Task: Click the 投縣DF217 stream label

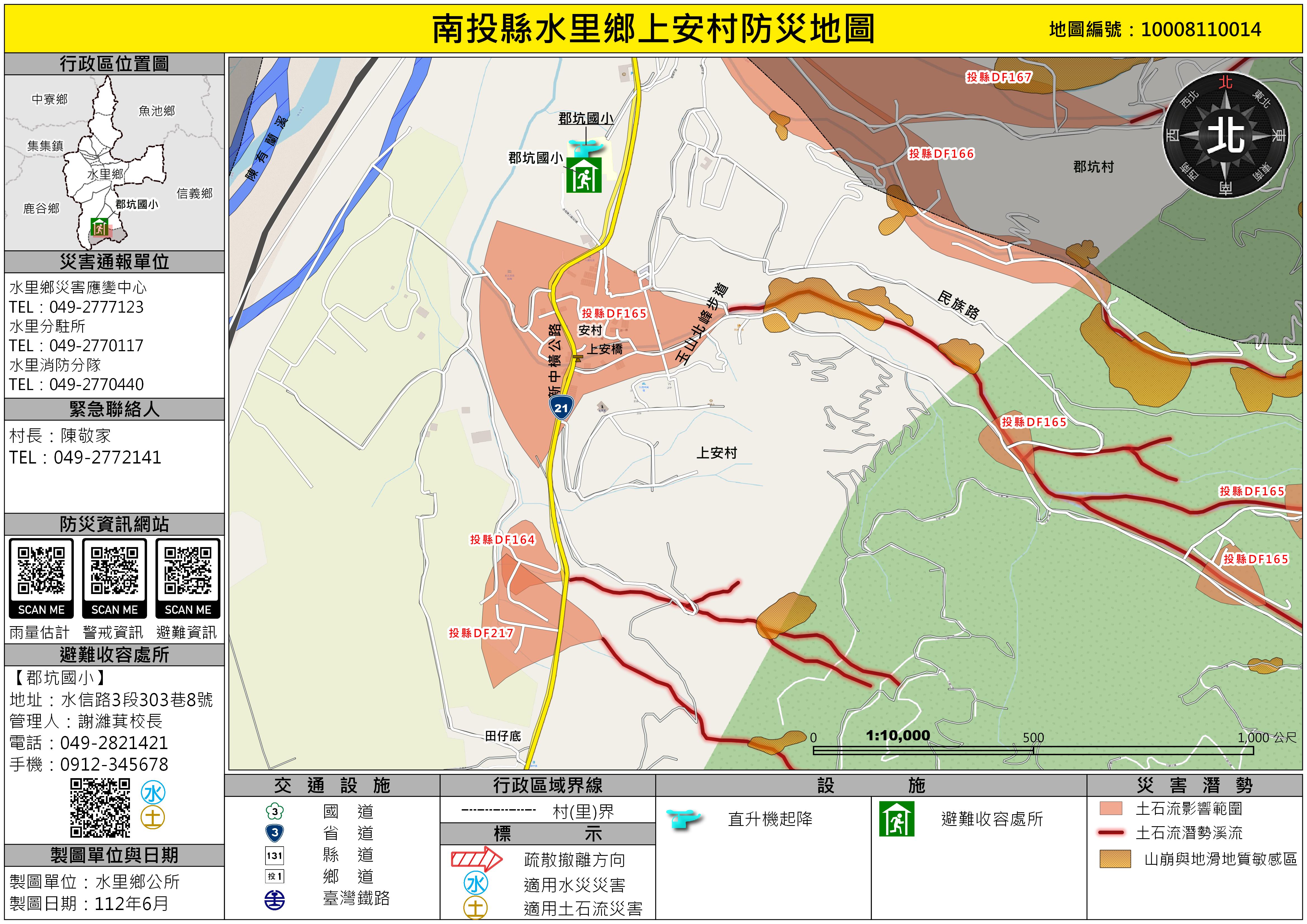Action: point(481,633)
